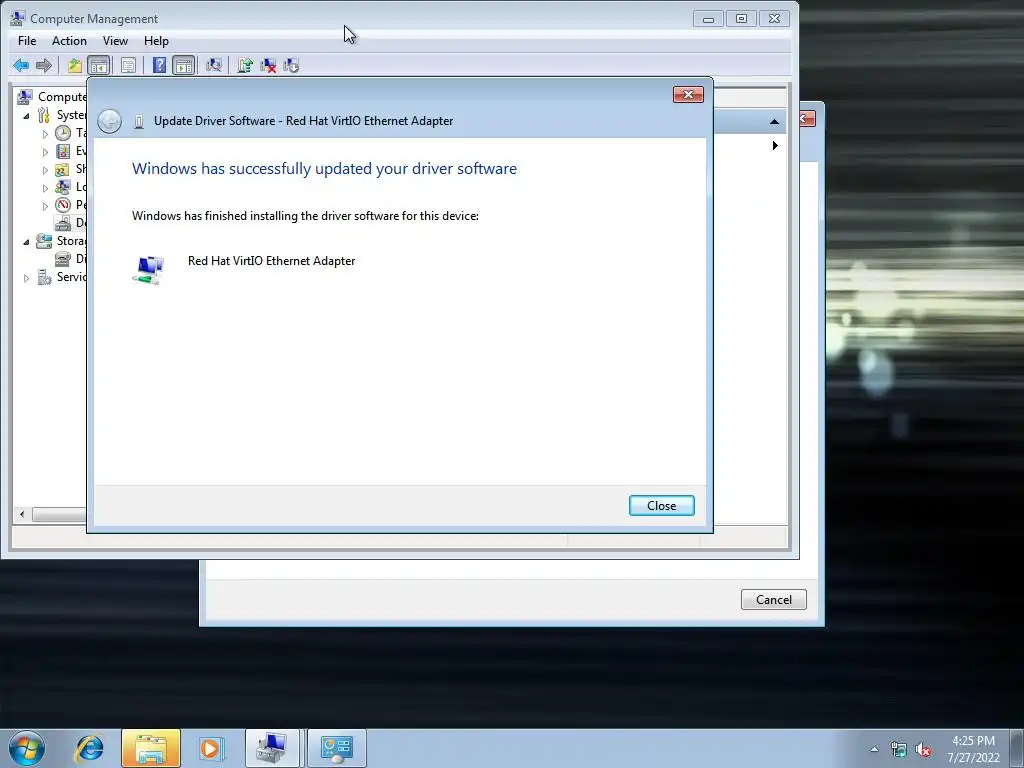The width and height of the screenshot is (1024, 768).
Task: Select the Task Scheduler clock icon in tree
Action: (63, 133)
